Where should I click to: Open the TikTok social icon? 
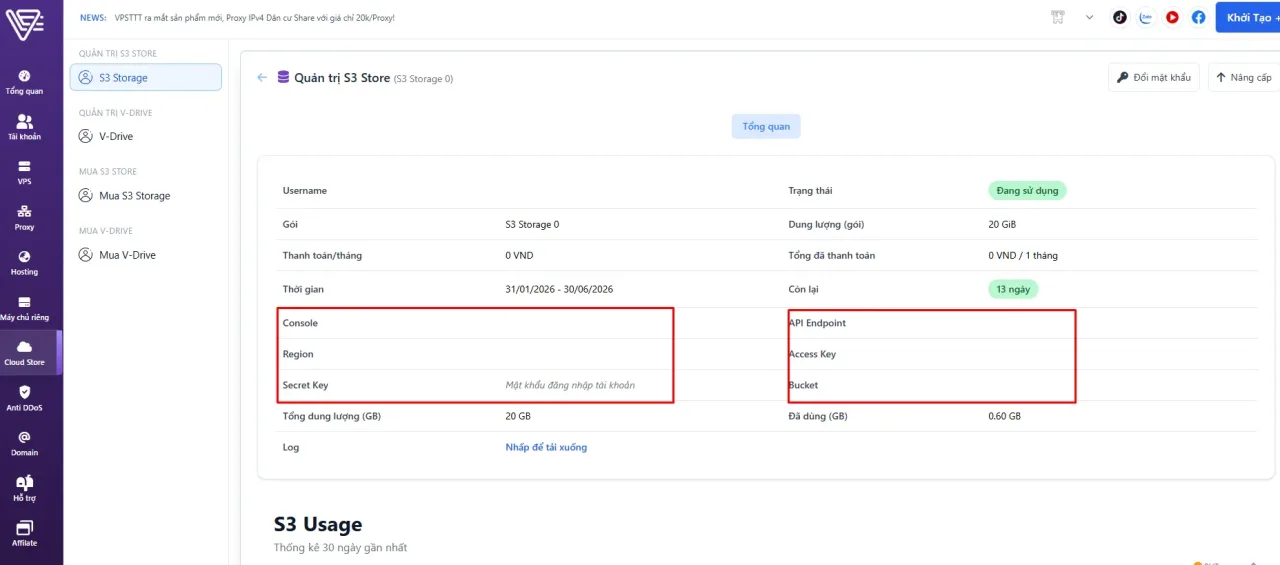(1120, 17)
